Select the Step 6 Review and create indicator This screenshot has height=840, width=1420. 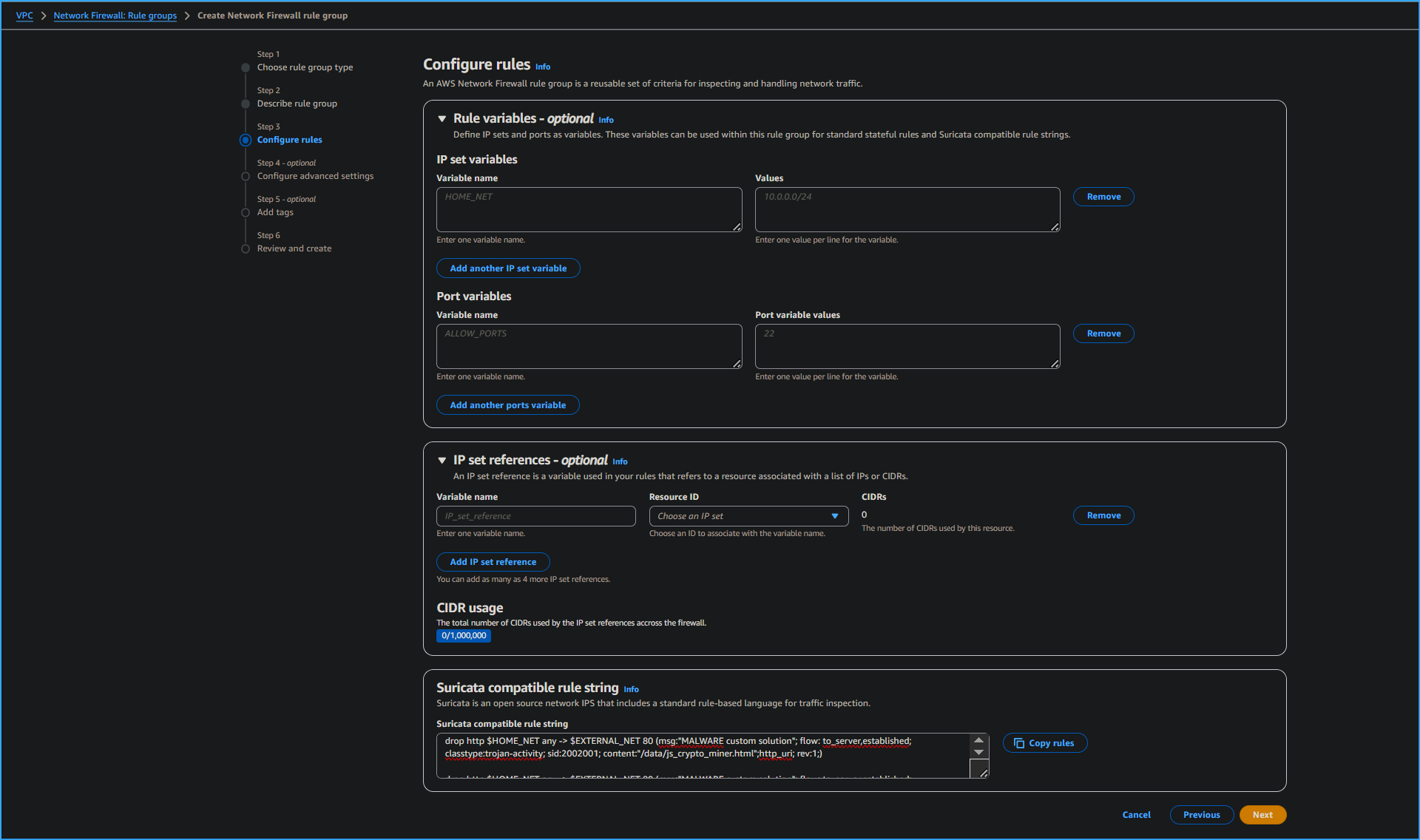click(245, 248)
